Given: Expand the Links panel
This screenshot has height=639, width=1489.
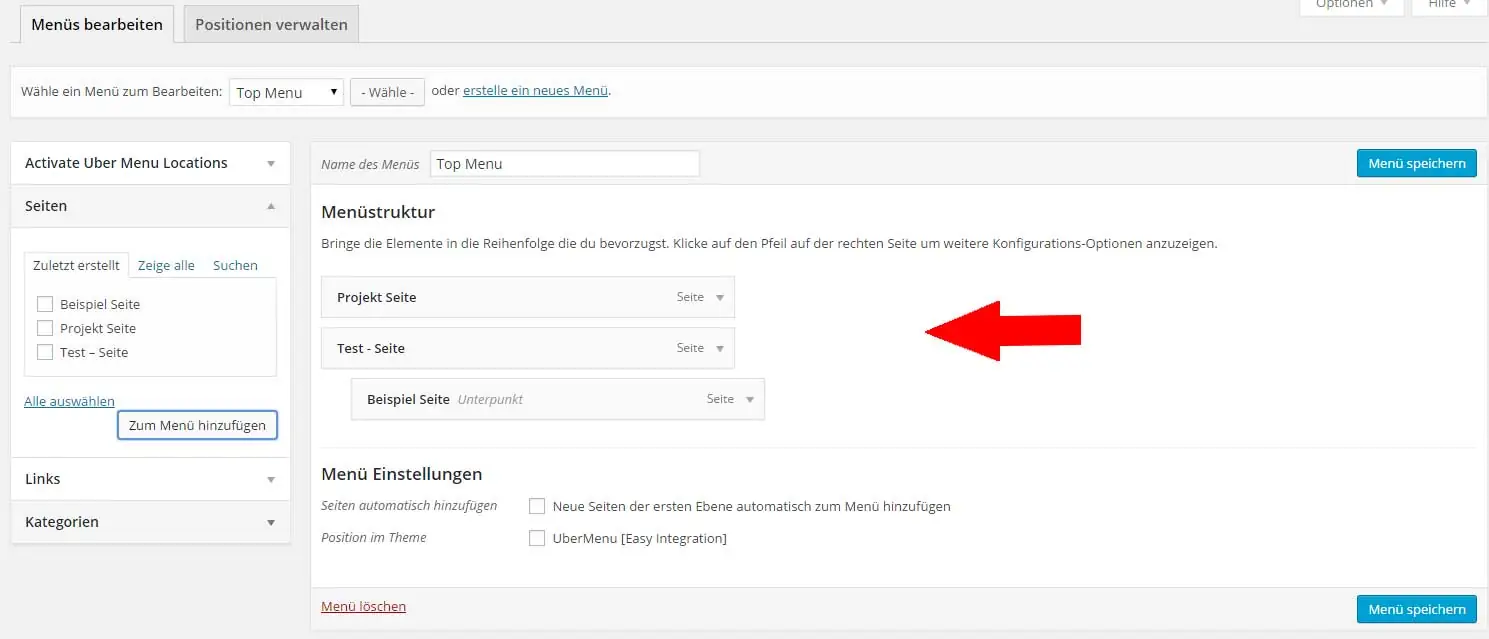Looking at the screenshot, I should (269, 479).
